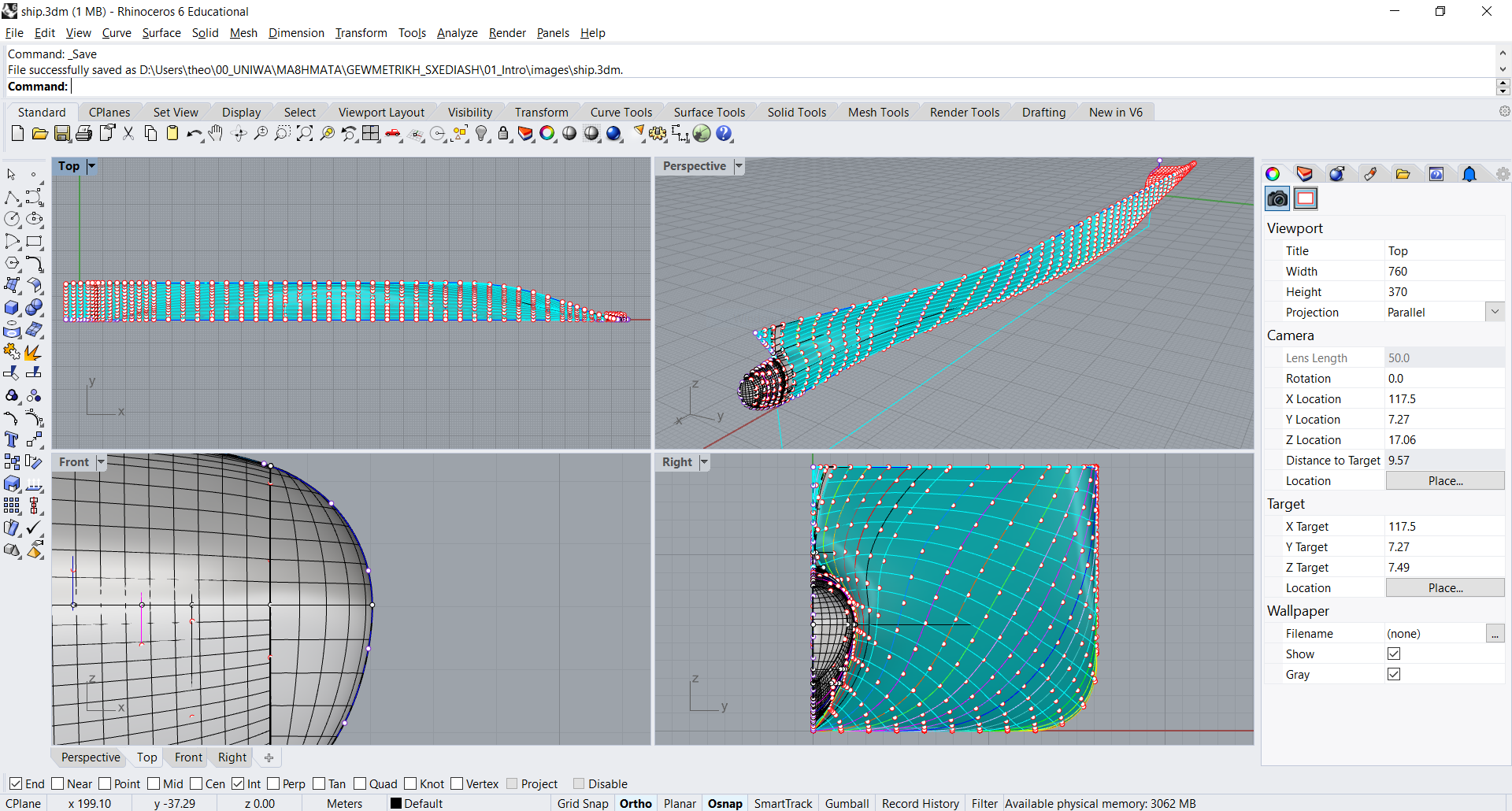Uncheck the Wallpaper Show checkbox
This screenshot has height=811, width=1512.
tap(1394, 654)
